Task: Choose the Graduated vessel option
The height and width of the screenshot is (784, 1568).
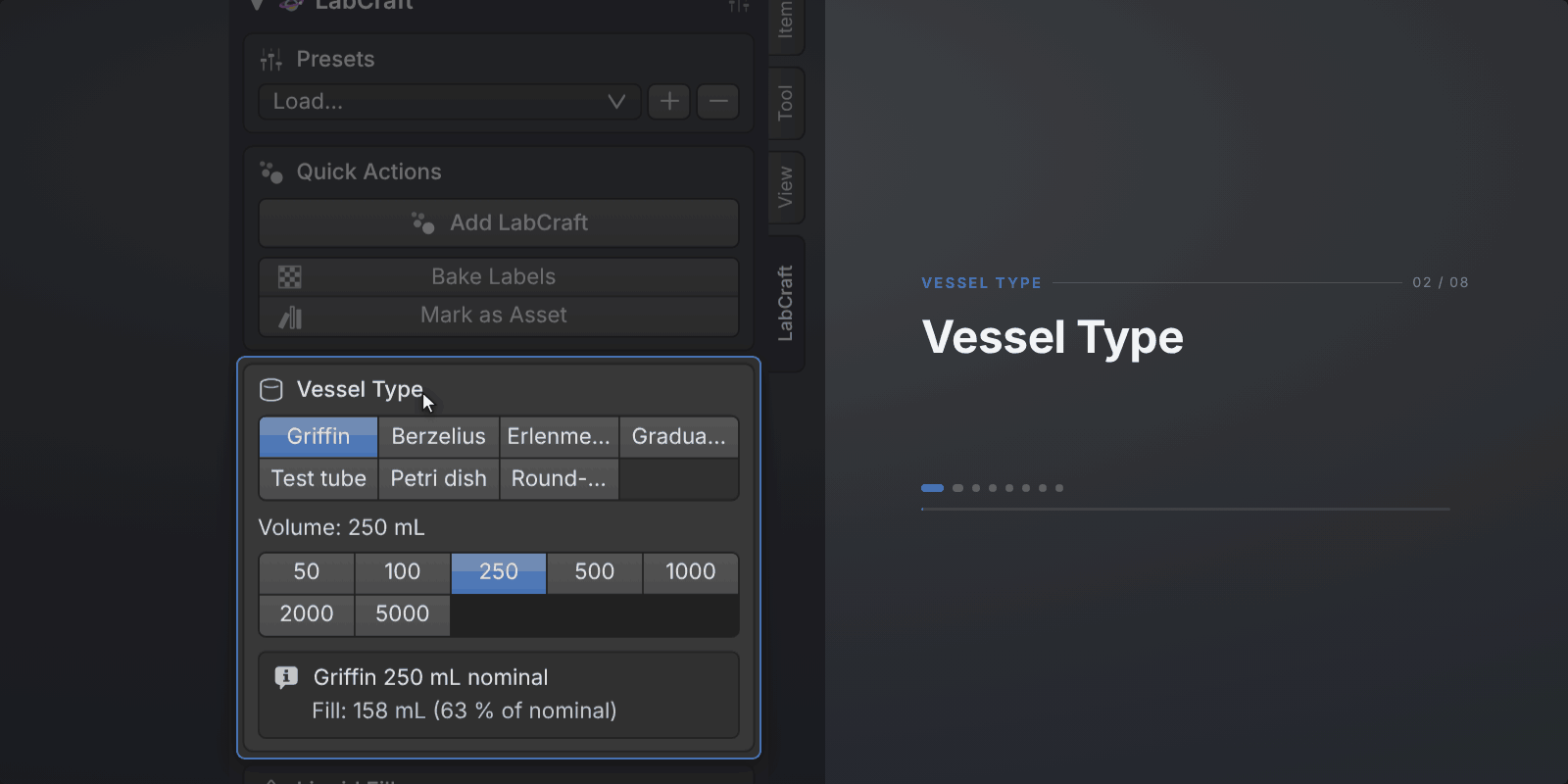Action: coord(679,437)
